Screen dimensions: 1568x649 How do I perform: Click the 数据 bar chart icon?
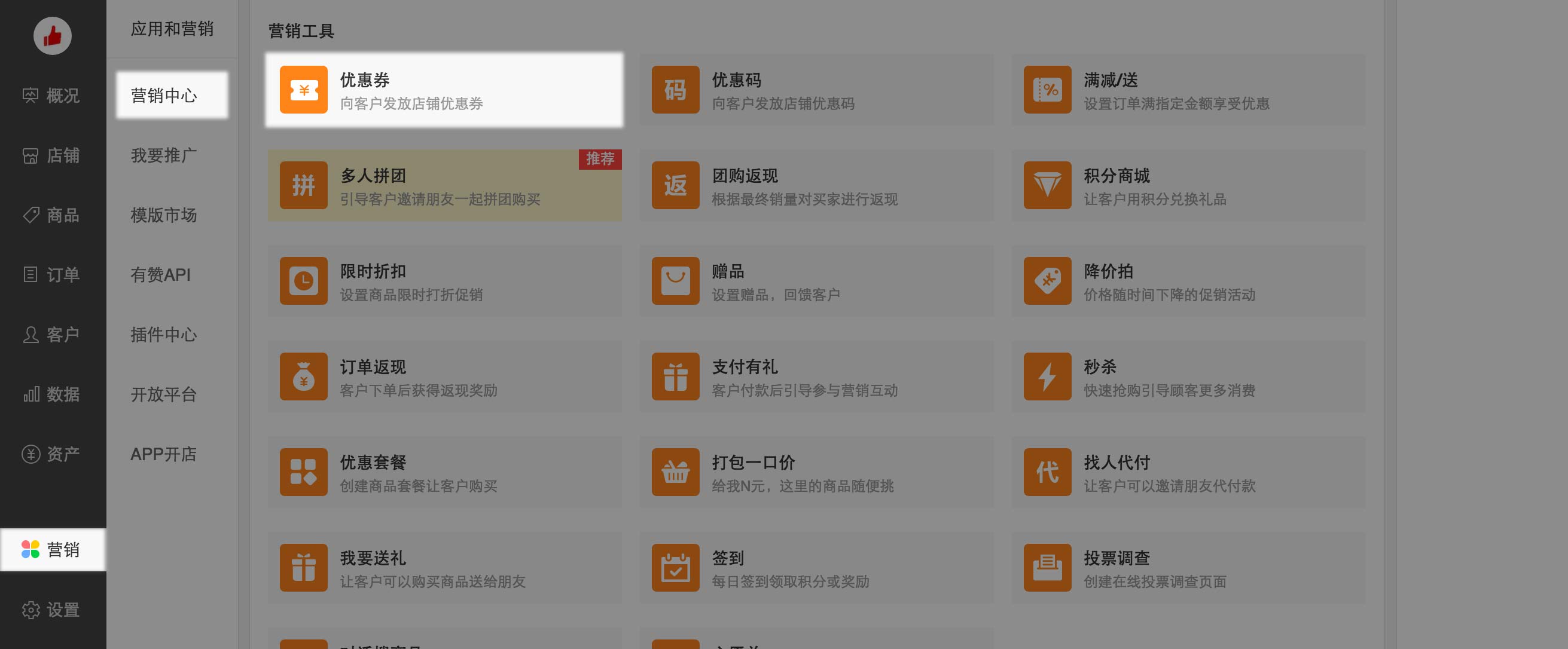31,394
